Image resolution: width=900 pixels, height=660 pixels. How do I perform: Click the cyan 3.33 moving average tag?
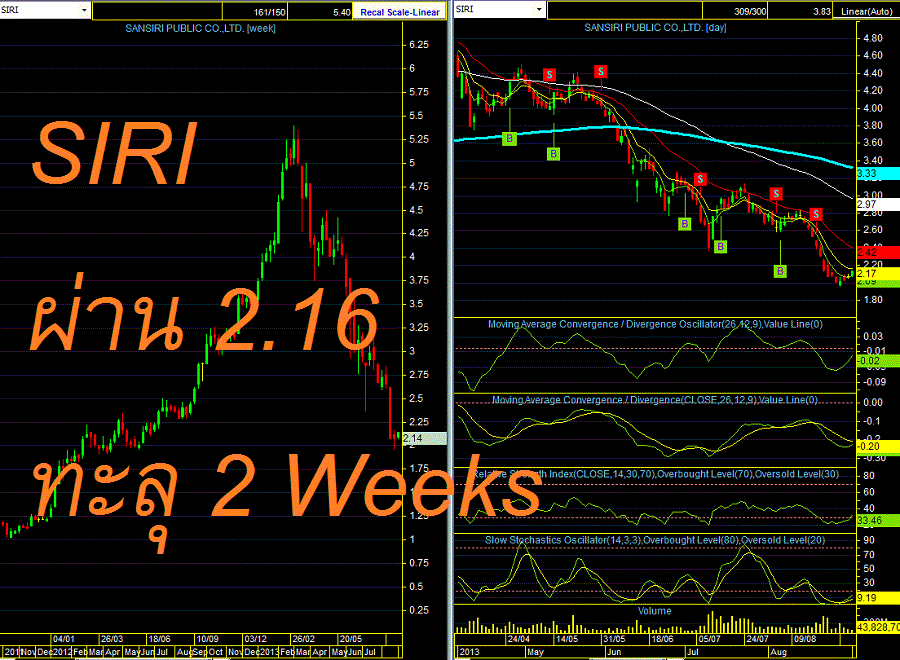pos(878,173)
